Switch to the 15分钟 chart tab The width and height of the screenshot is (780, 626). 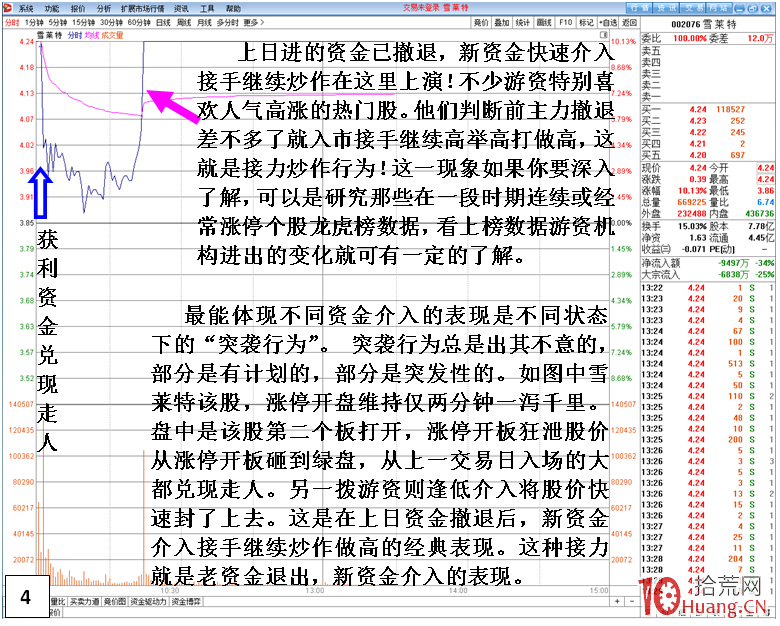tap(83, 22)
